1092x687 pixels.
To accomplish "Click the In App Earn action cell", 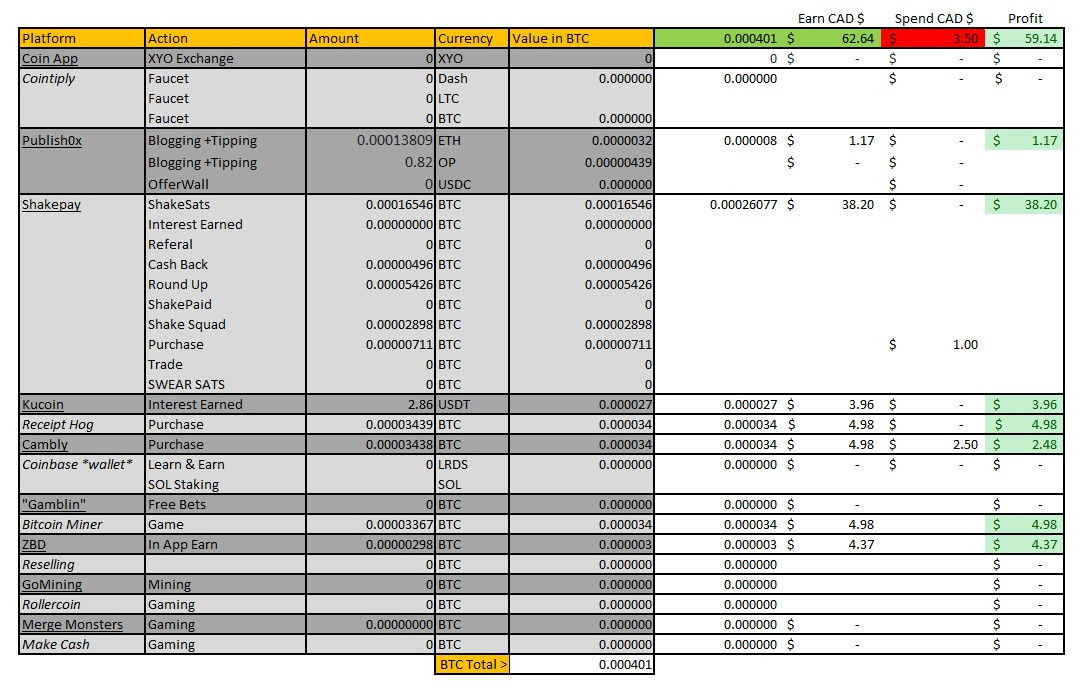I will 226,544.
